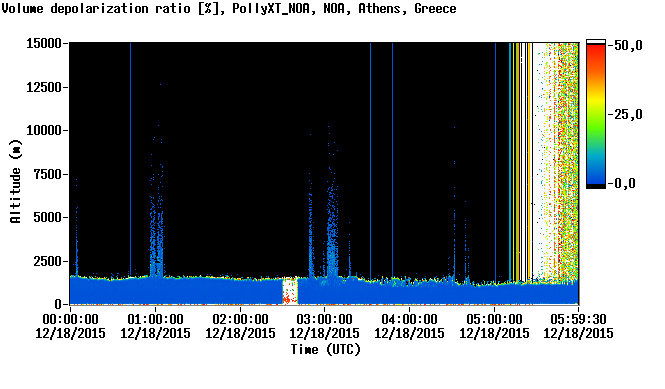Click the 7500 altitude tick label
The image size is (665, 389).
[x=48, y=174]
